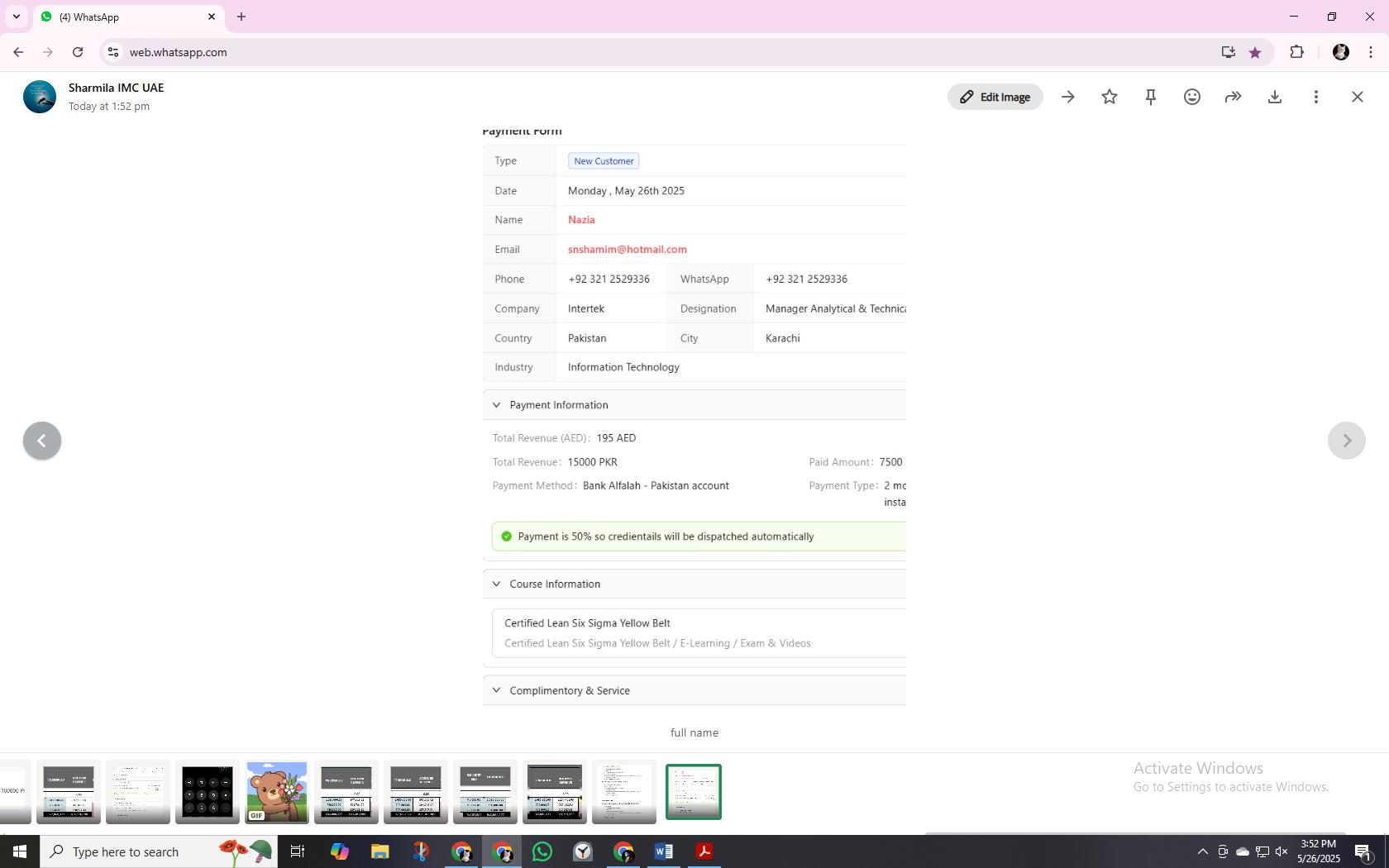
Task: Open Sharmila IMC UAE profile picture
Action: [40, 97]
